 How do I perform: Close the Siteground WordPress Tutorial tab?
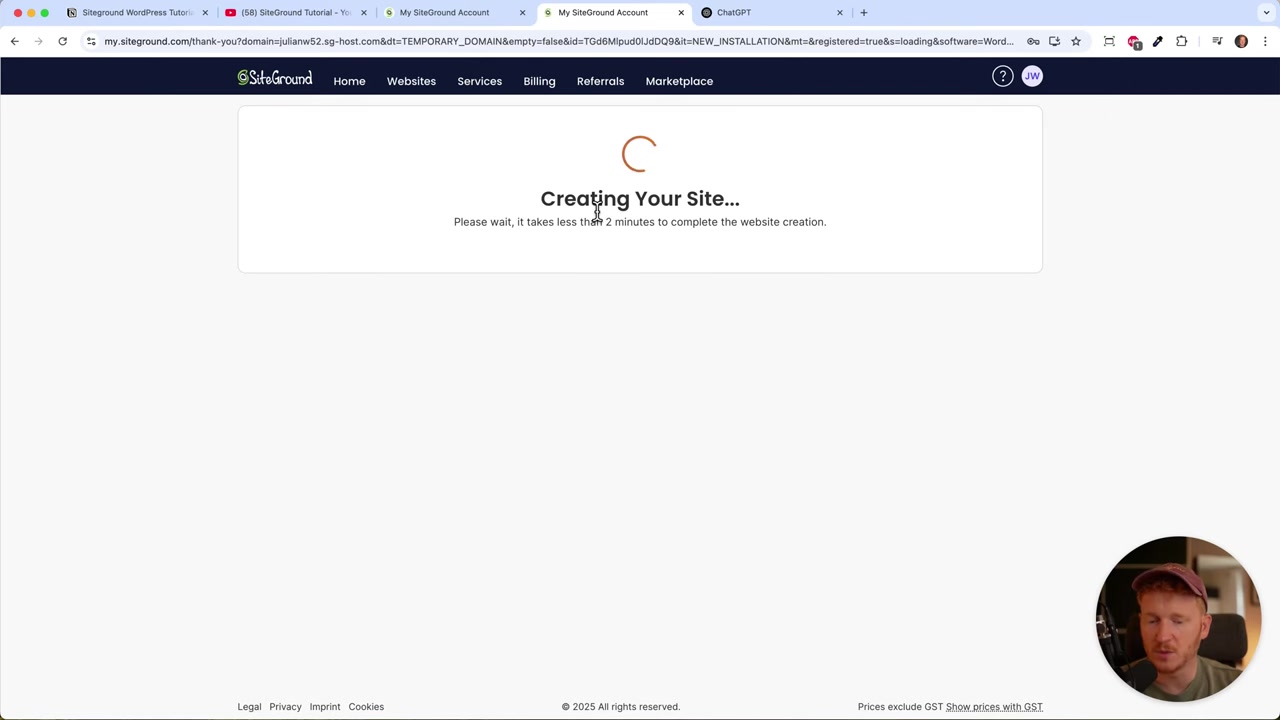click(x=205, y=12)
